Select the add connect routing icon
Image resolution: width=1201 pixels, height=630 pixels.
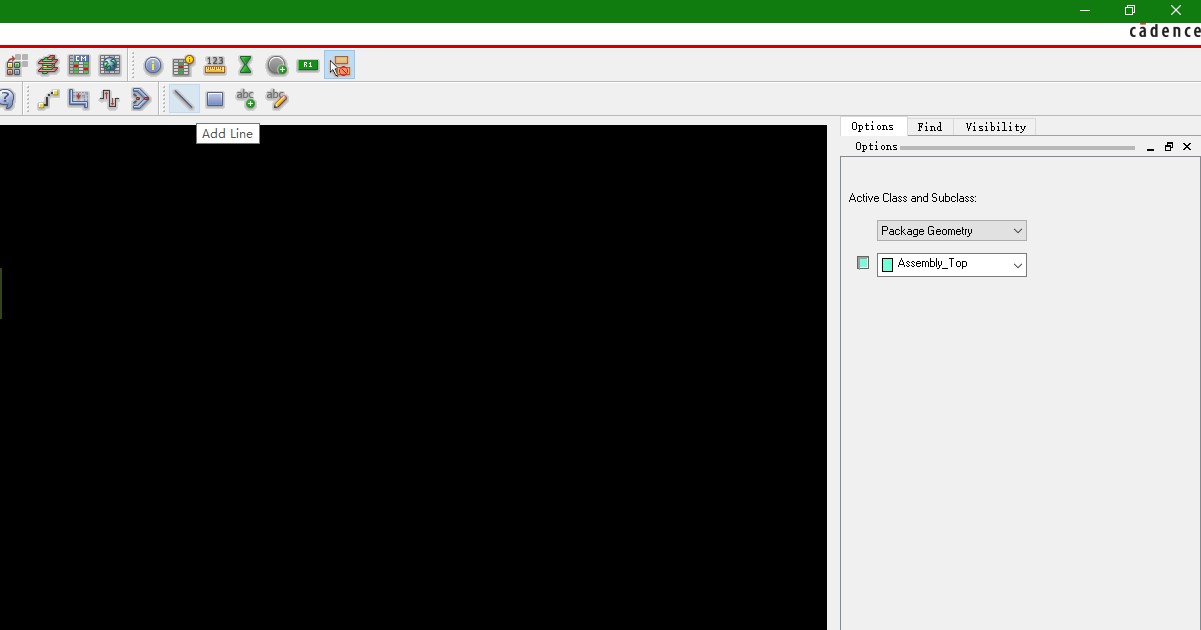tap(48, 99)
